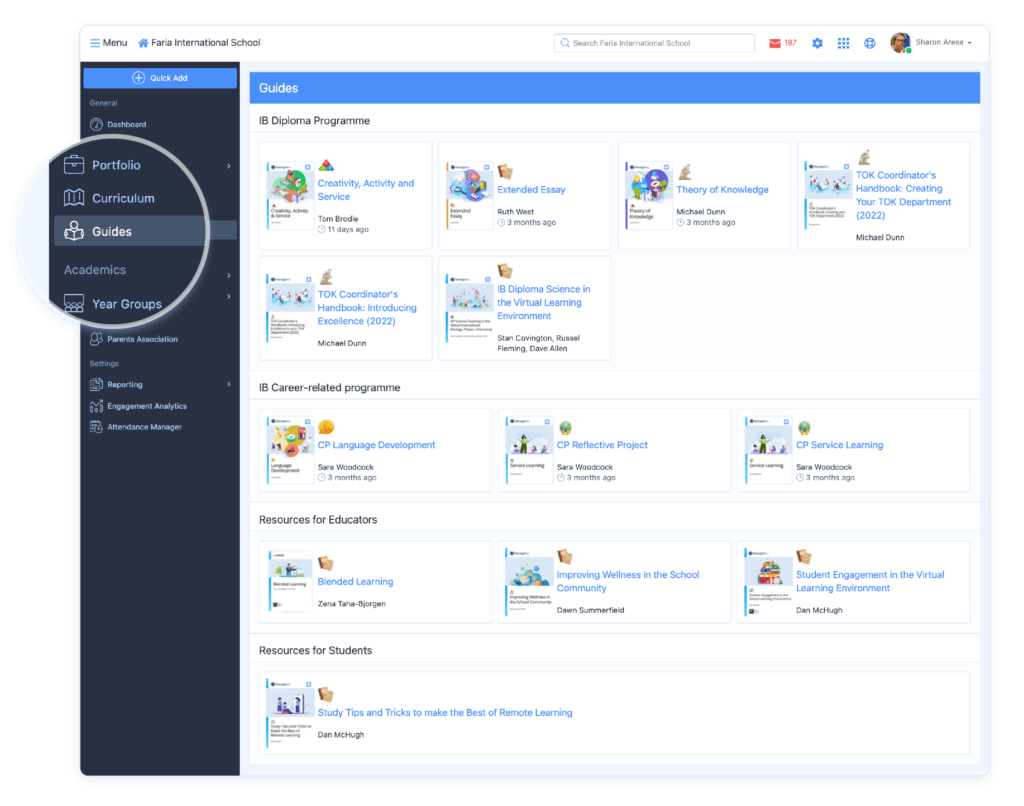Click the Dashboard gauge icon

click(96, 124)
